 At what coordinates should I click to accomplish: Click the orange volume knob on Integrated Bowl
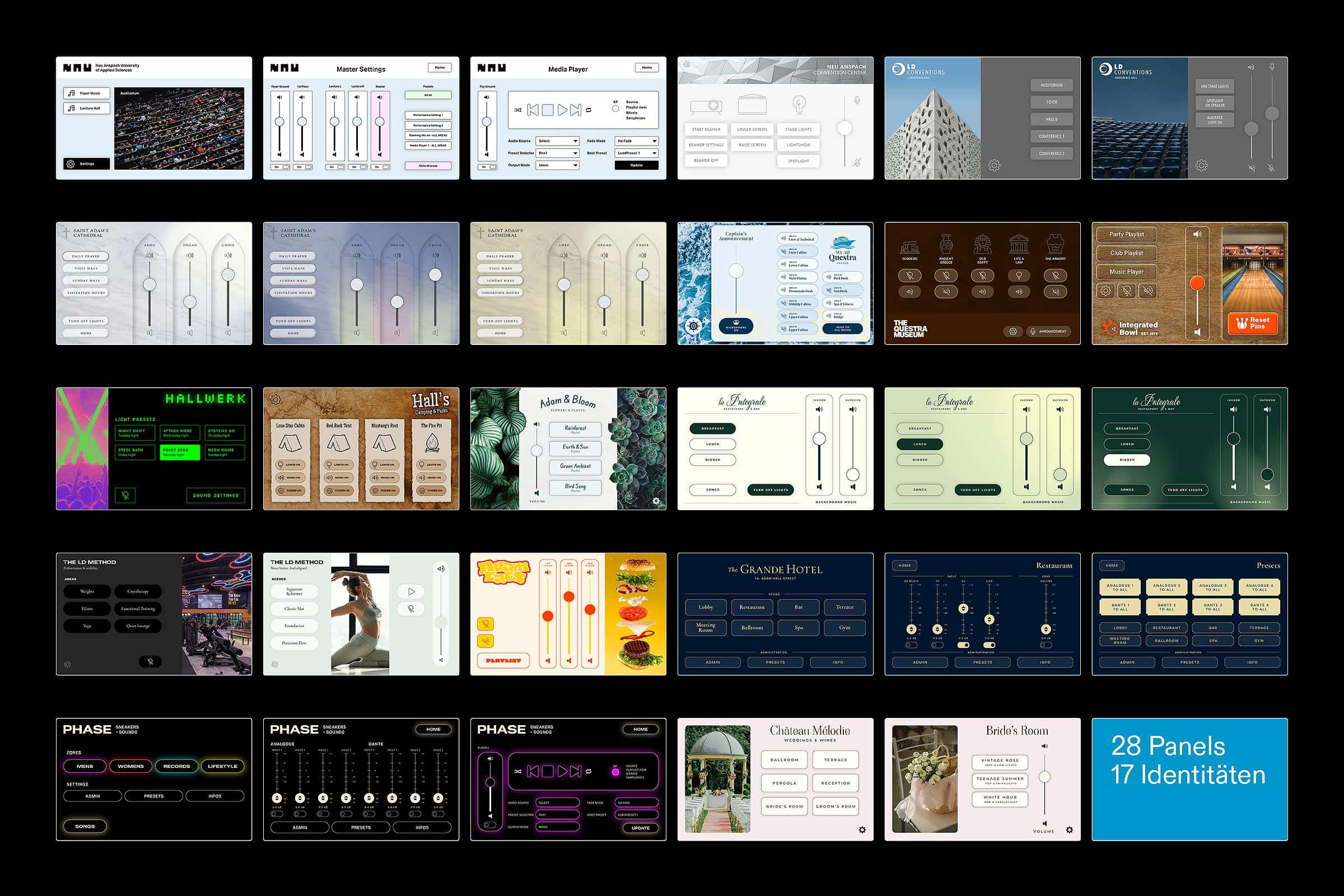pos(1197,283)
